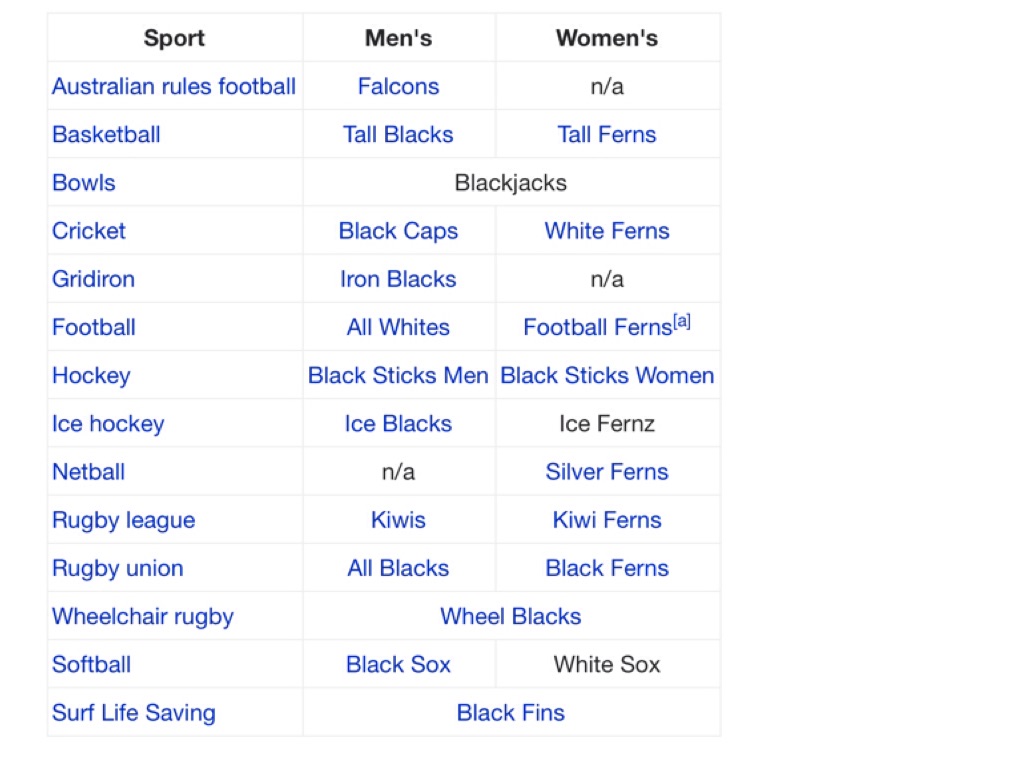Click the footnote [a] superscript

[x=682, y=322]
